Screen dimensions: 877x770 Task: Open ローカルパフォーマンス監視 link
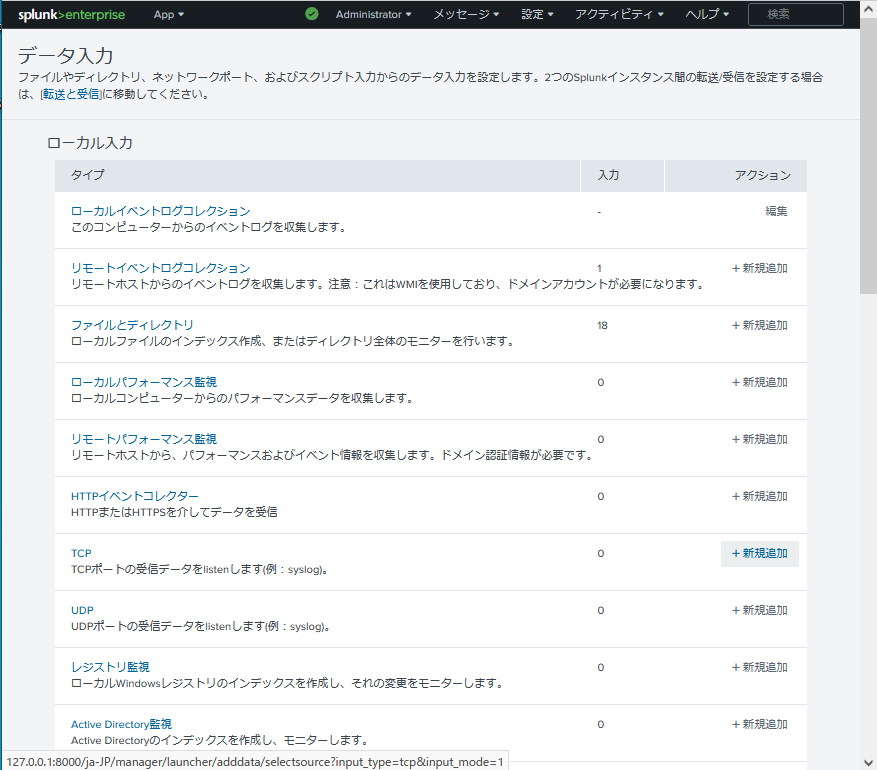[x=144, y=382]
